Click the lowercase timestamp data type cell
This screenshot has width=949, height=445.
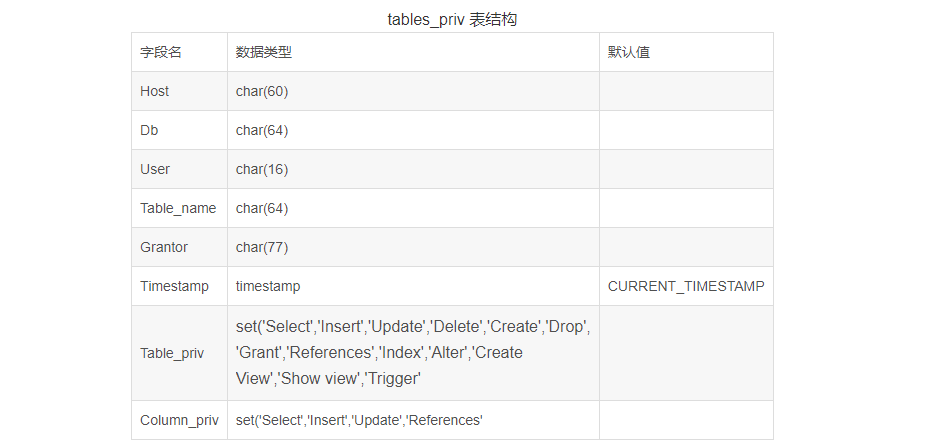[x=268, y=286]
